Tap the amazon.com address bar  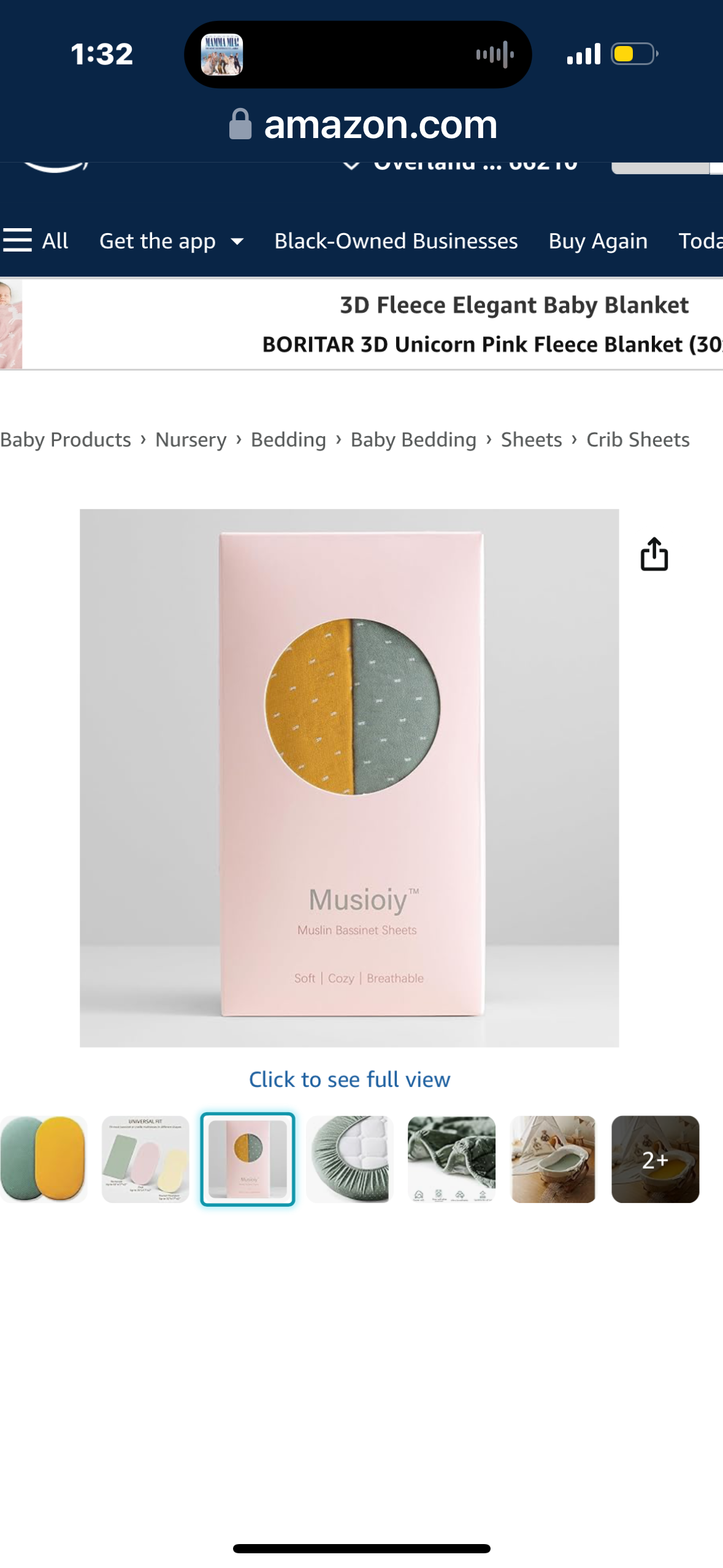pyautogui.click(x=362, y=125)
